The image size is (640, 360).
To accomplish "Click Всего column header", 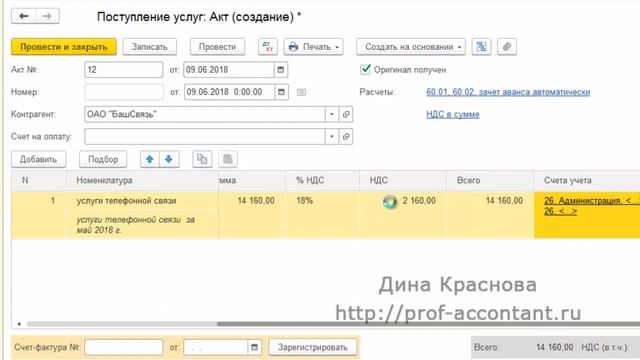I will (x=489, y=180).
